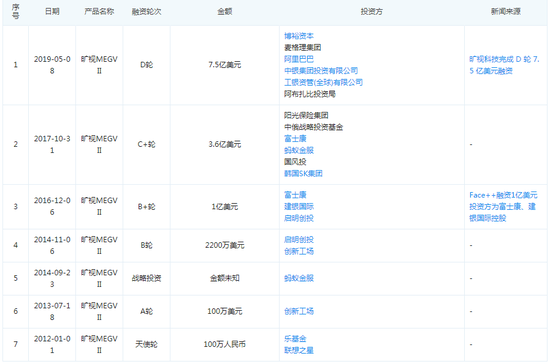Image resolution: width=550 pixels, height=364 pixels.
Task: Select the 产品名称 column header
Action: (x=99, y=12)
